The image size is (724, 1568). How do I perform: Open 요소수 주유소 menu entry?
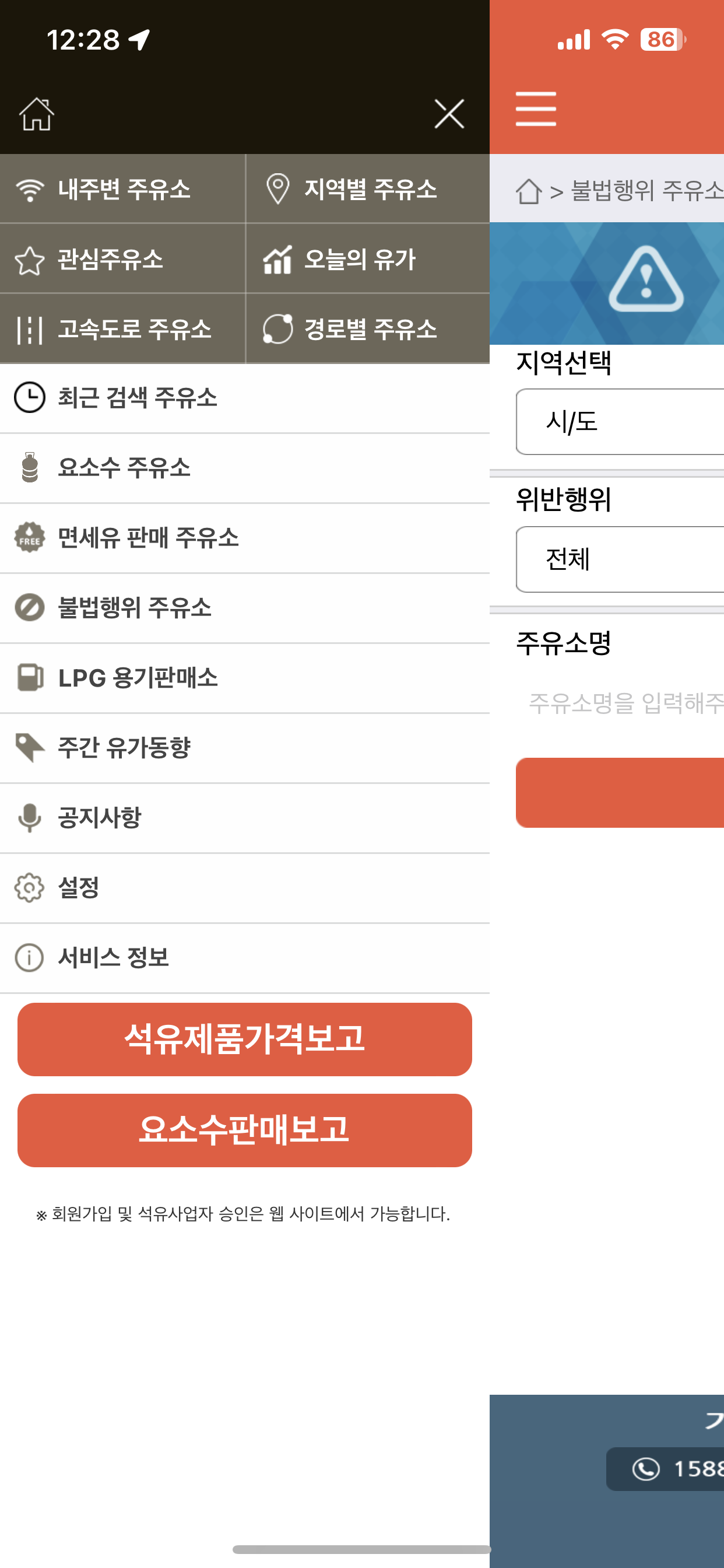click(245, 468)
